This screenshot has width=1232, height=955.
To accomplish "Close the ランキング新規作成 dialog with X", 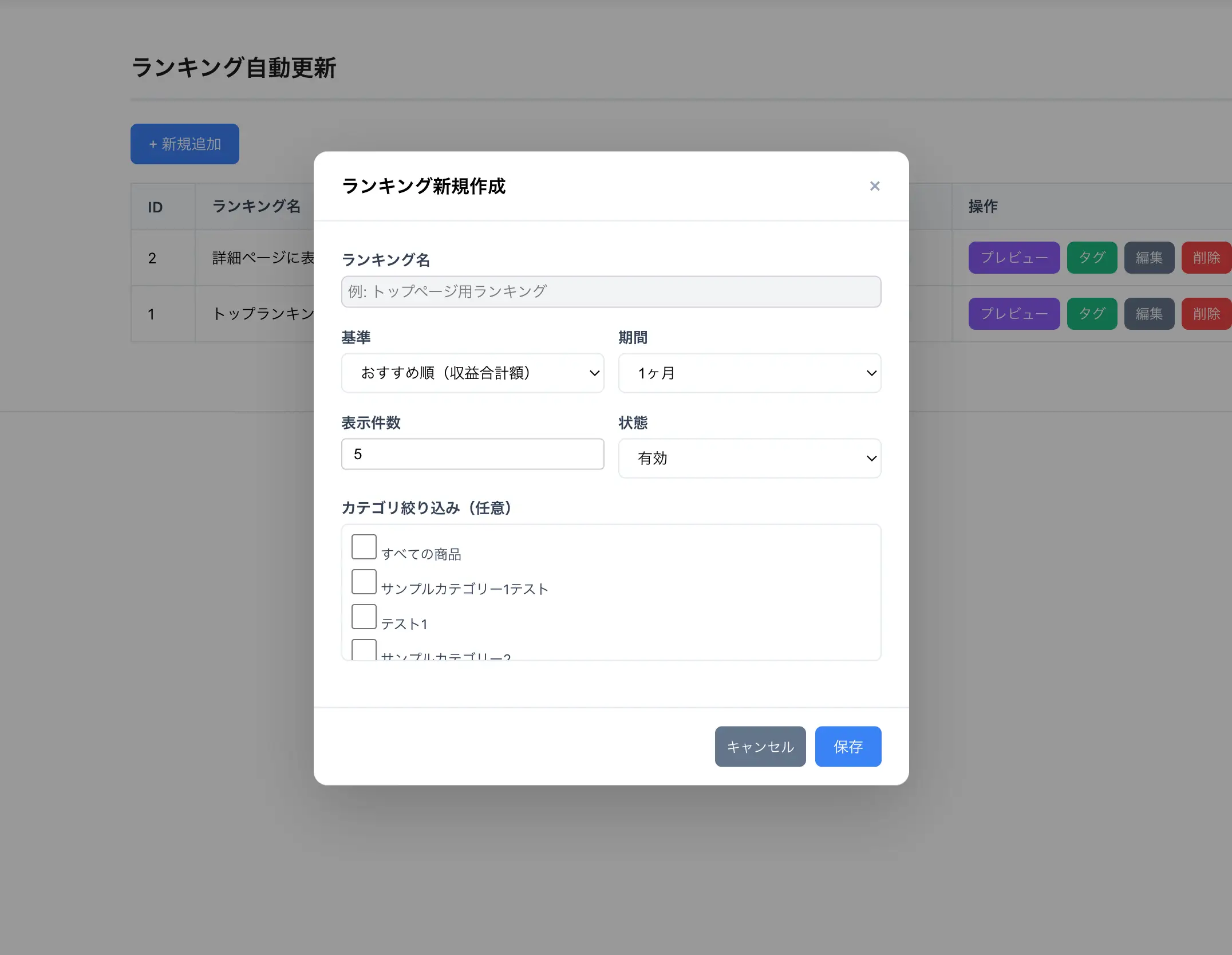I will coord(874,186).
